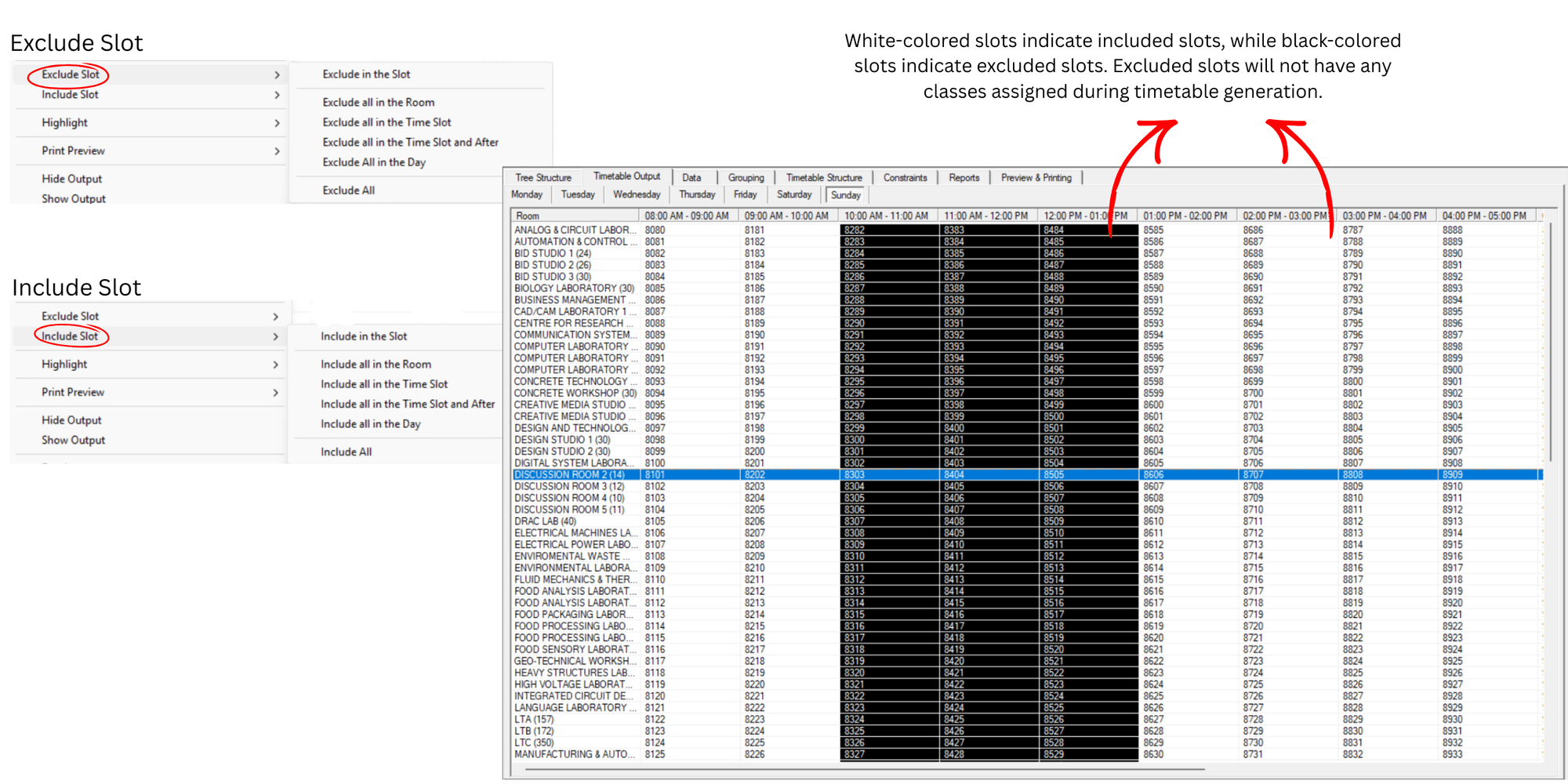Open the Timetable Structure tab
Image resolution: width=1568 pixels, height=784 pixels.
824,178
